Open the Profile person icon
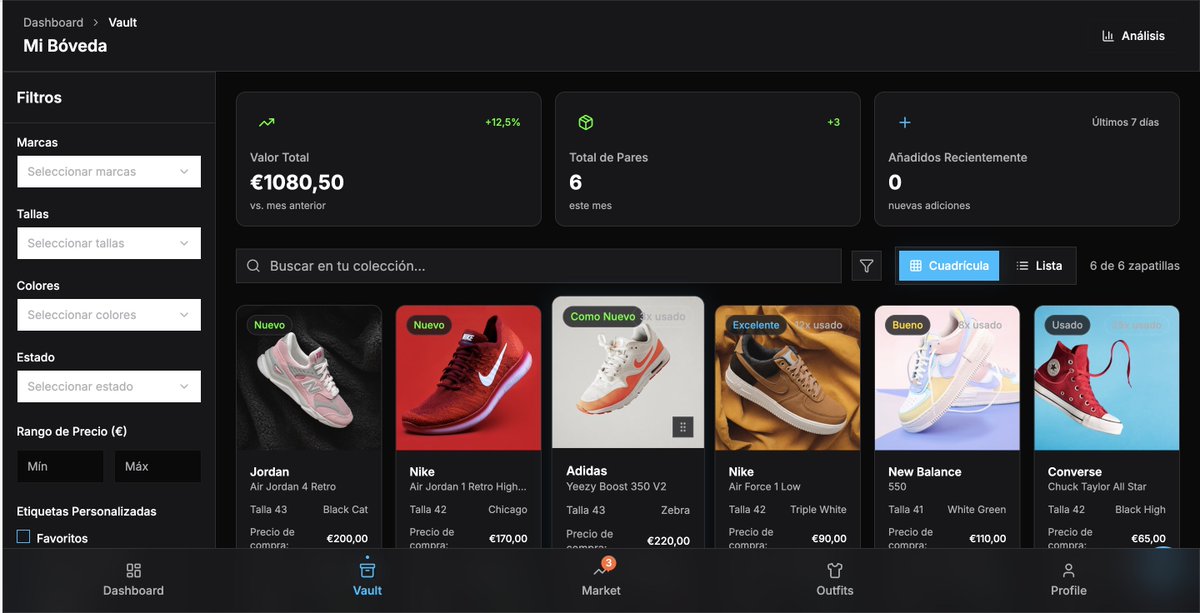 pyautogui.click(x=1068, y=570)
